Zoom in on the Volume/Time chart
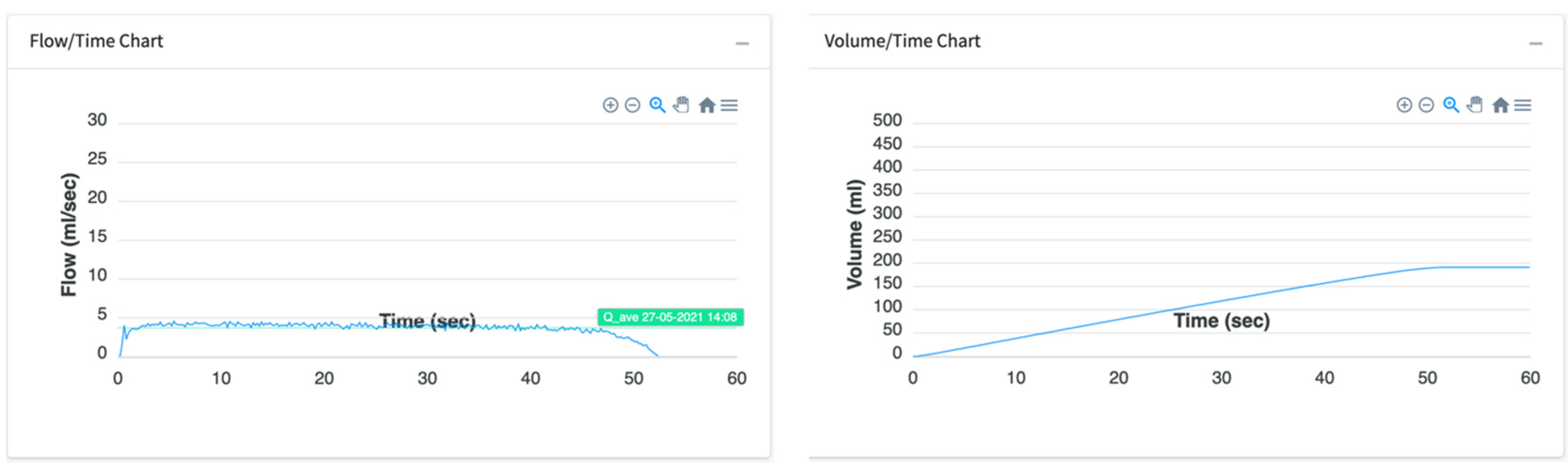Screen dimensions: 1568x469 [x=1404, y=105]
